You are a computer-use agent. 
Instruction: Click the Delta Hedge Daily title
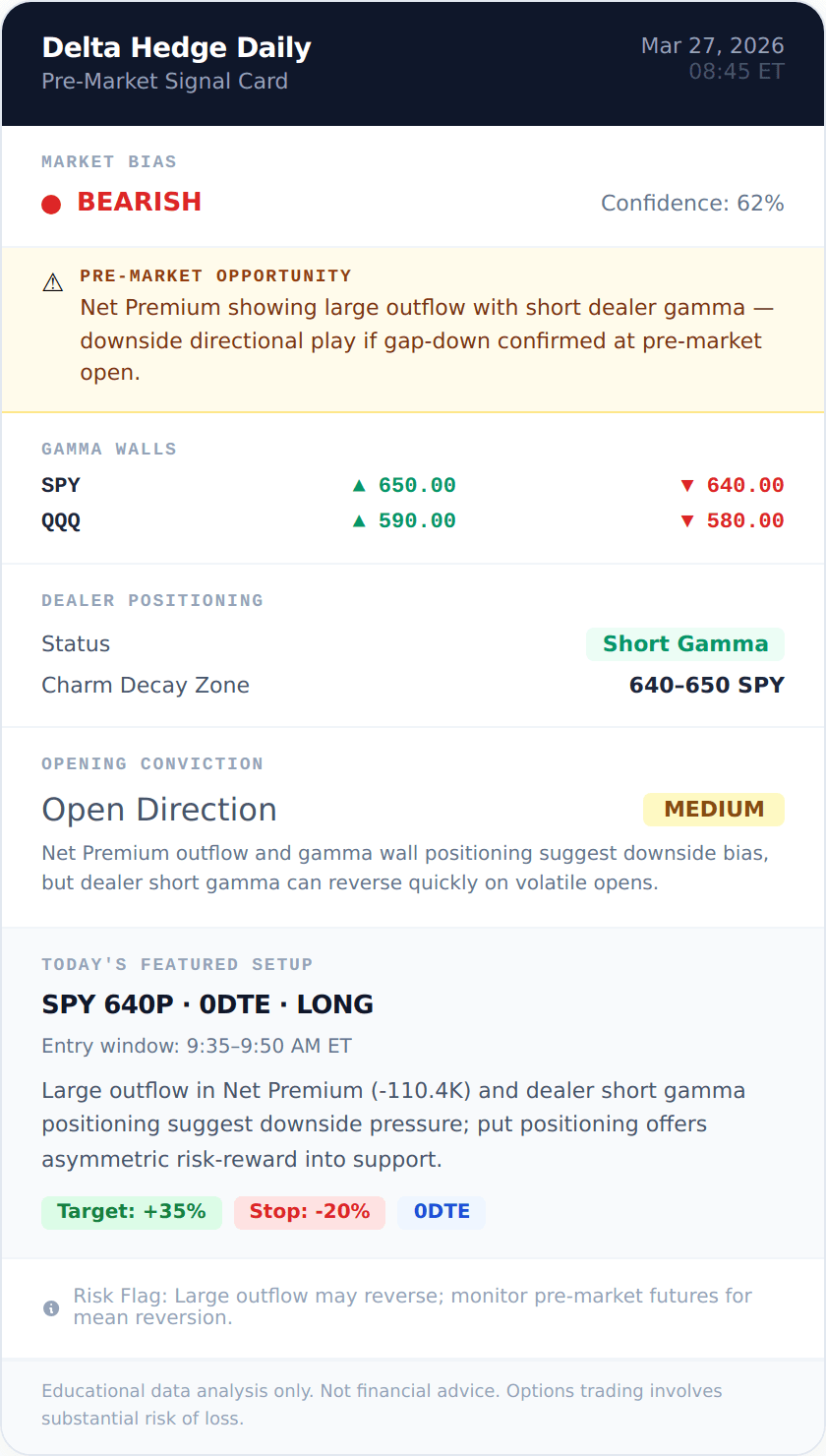click(x=176, y=47)
